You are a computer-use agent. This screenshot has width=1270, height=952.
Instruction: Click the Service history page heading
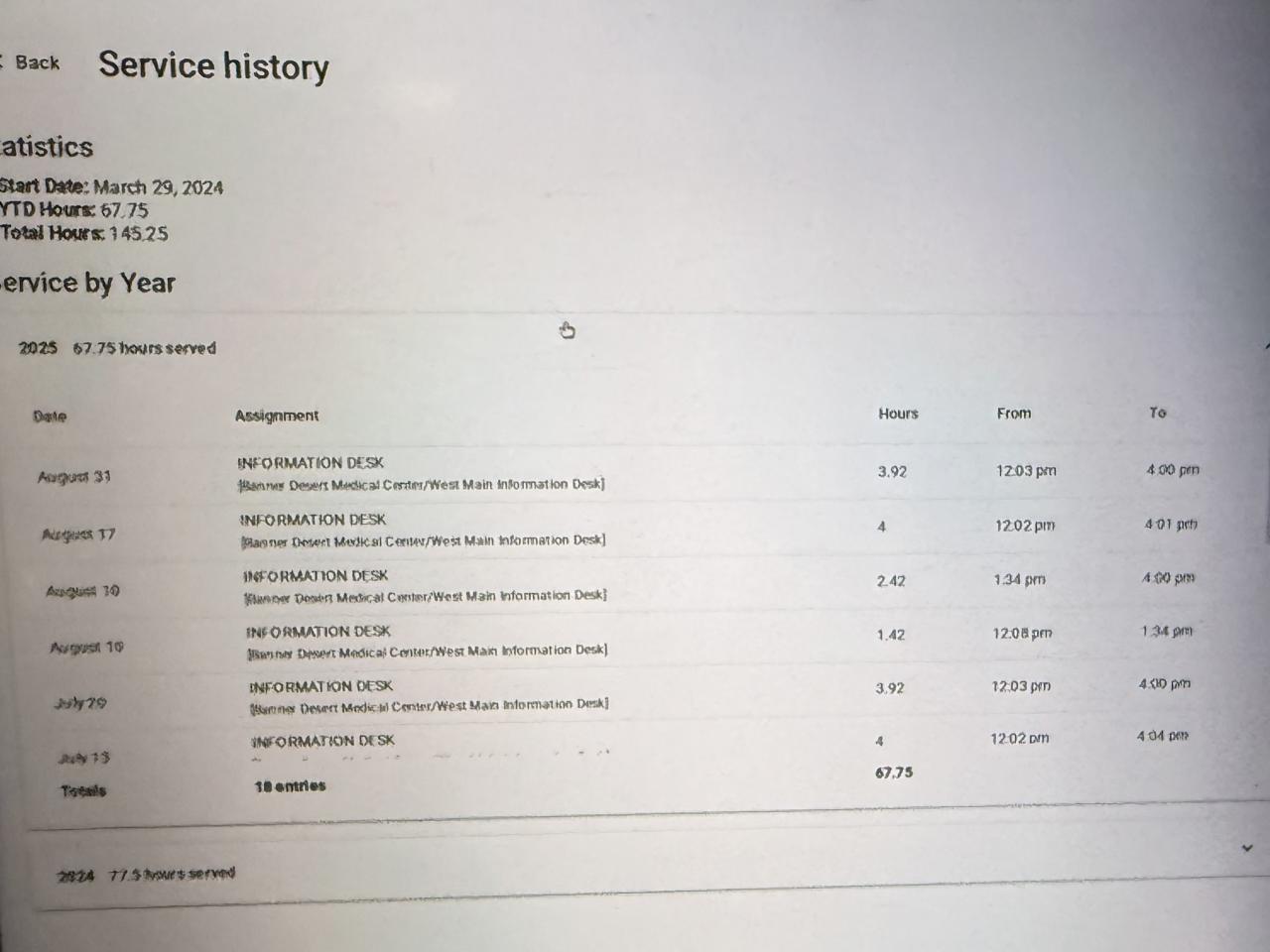pyautogui.click(x=213, y=66)
